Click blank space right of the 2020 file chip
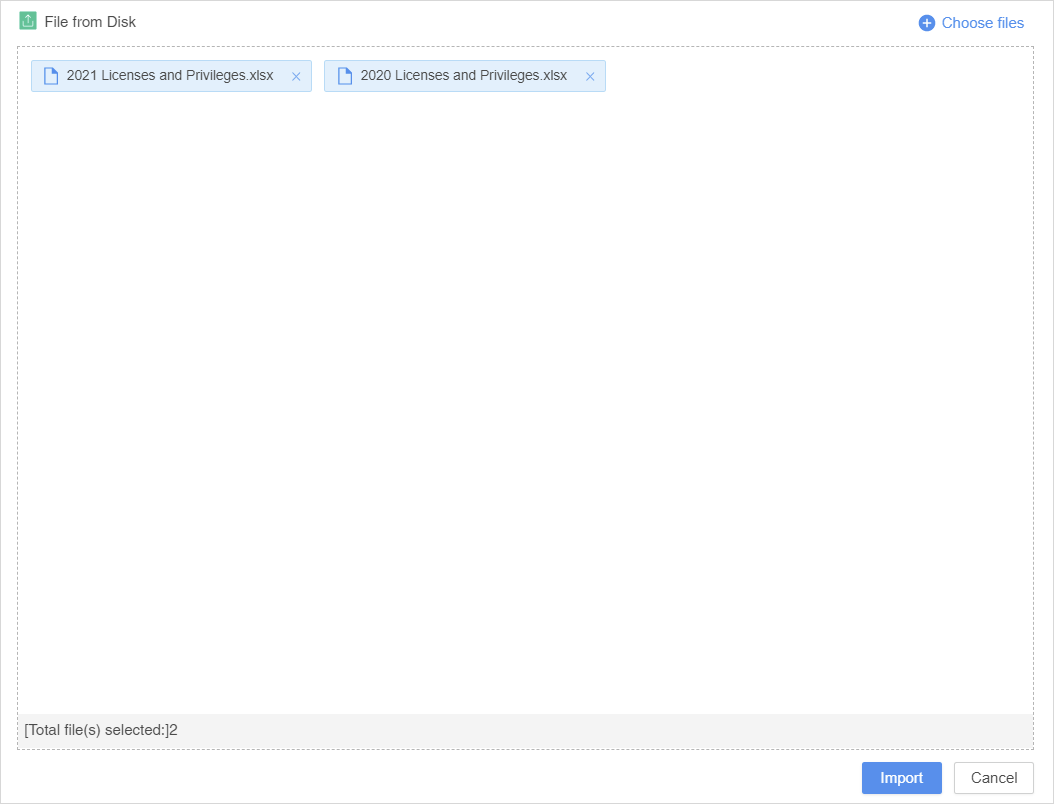 [x=800, y=76]
